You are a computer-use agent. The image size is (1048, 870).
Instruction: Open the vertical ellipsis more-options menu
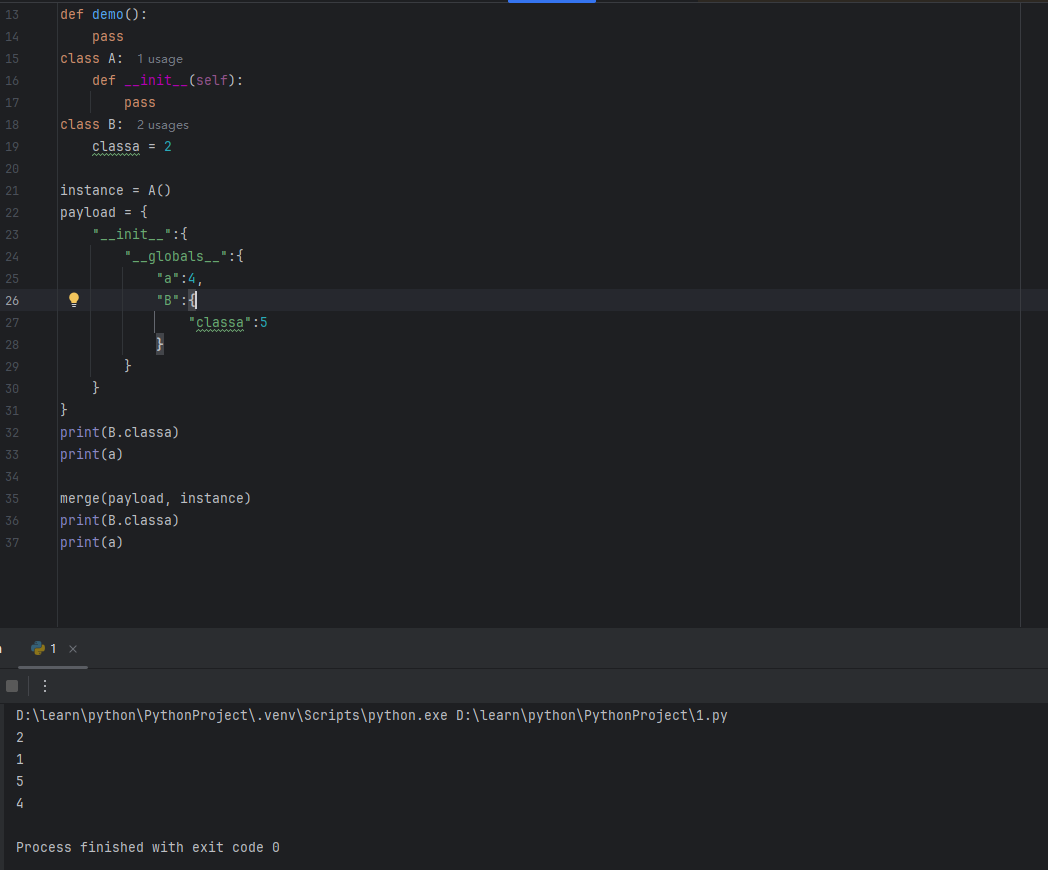[45, 686]
